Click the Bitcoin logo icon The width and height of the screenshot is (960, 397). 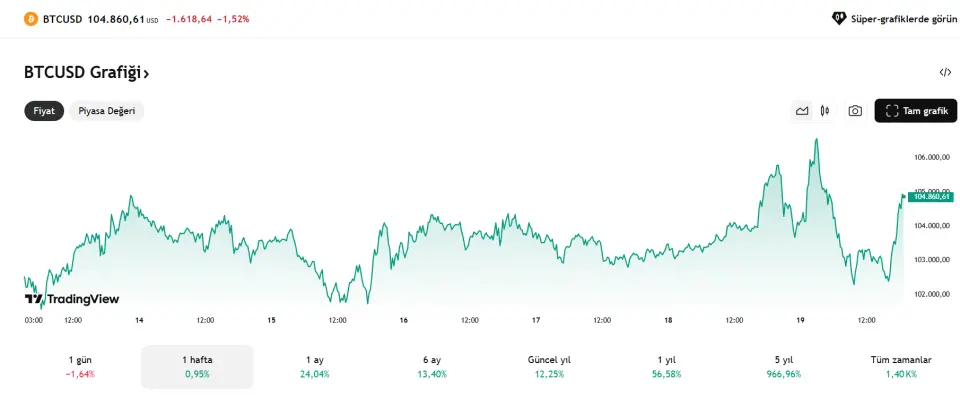pyautogui.click(x=31, y=19)
